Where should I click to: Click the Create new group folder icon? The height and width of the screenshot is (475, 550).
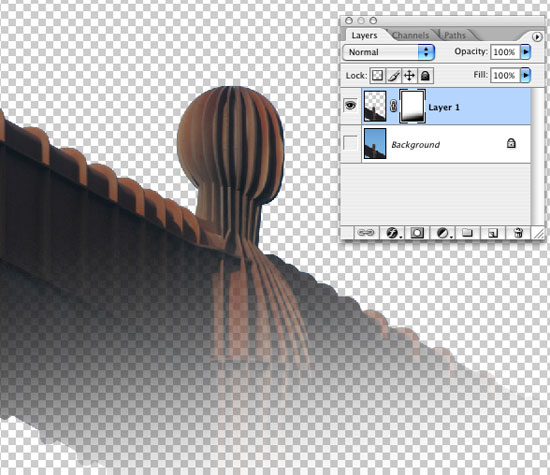click(x=467, y=233)
